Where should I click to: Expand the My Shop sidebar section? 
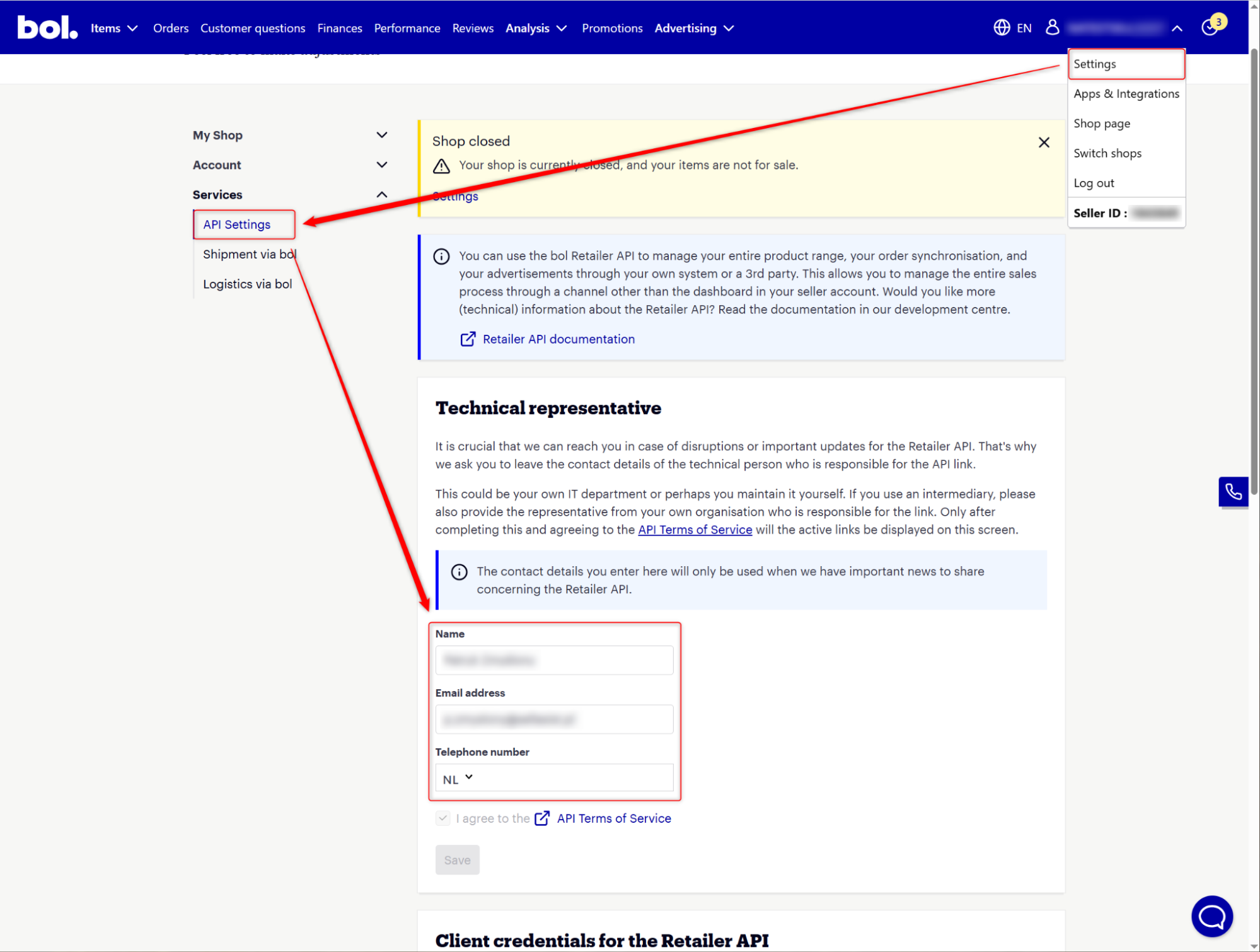381,135
